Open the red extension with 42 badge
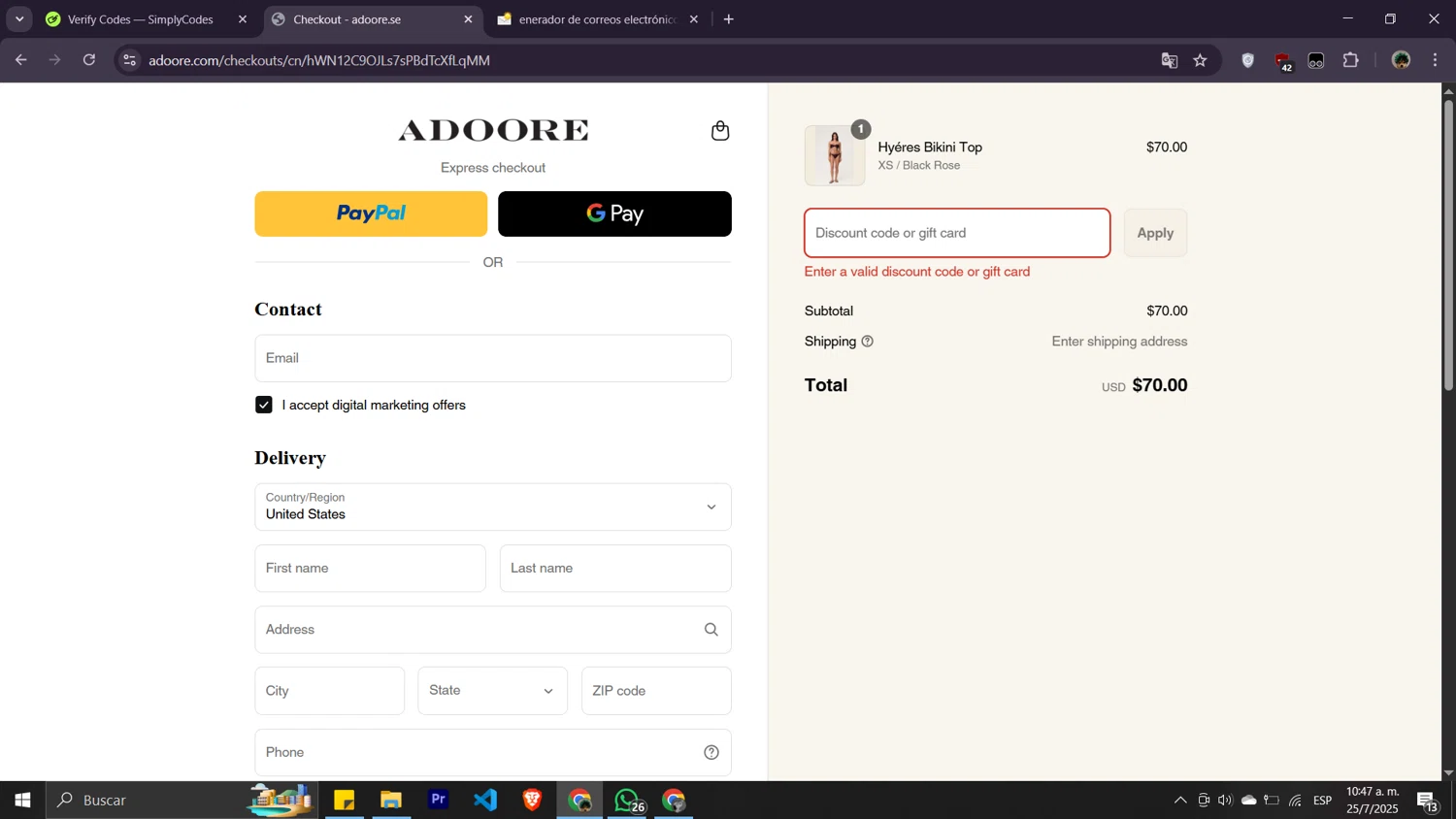Viewport: 1456px width, 819px height. coord(1283,62)
